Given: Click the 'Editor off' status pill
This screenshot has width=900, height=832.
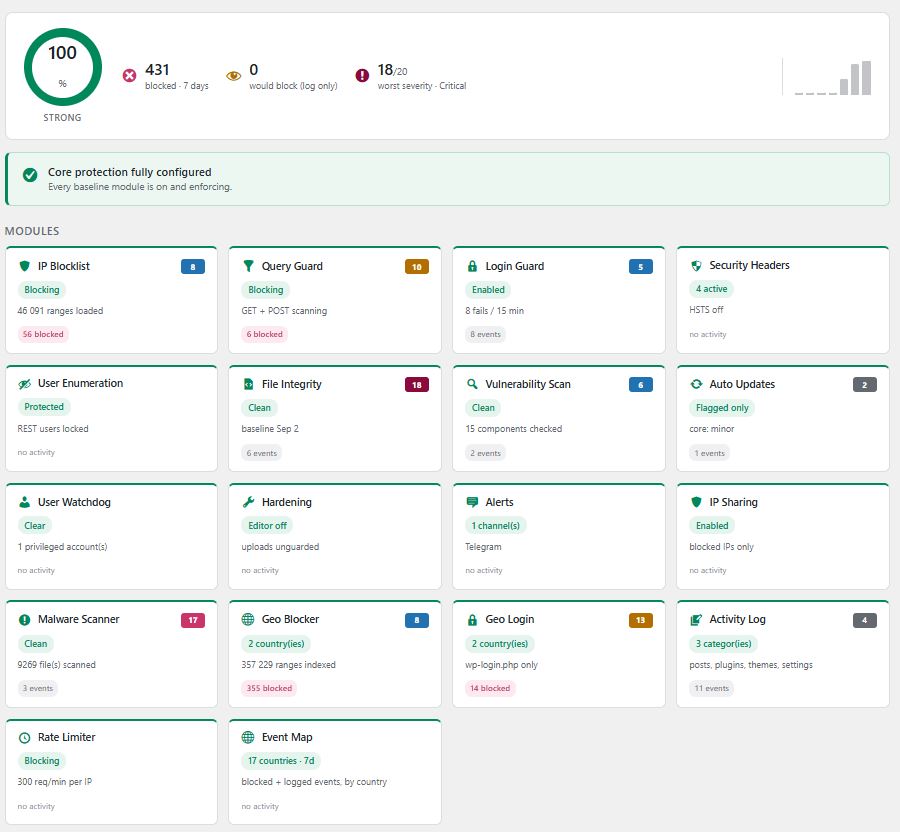Looking at the screenshot, I should (x=267, y=526).
